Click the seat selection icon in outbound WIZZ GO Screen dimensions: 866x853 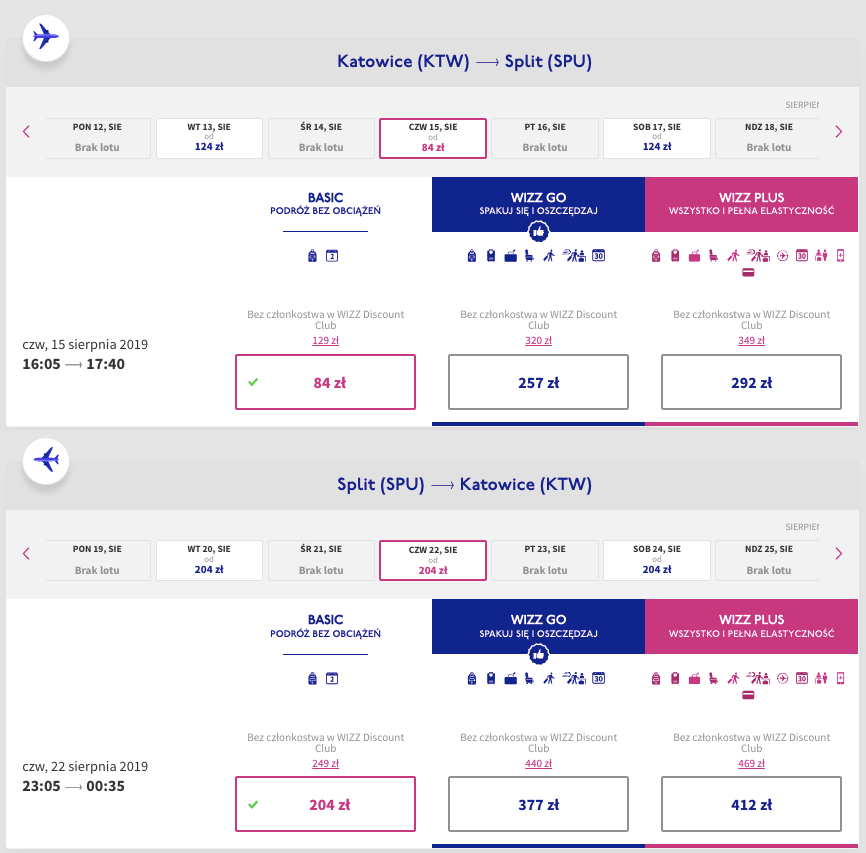point(529,256)
